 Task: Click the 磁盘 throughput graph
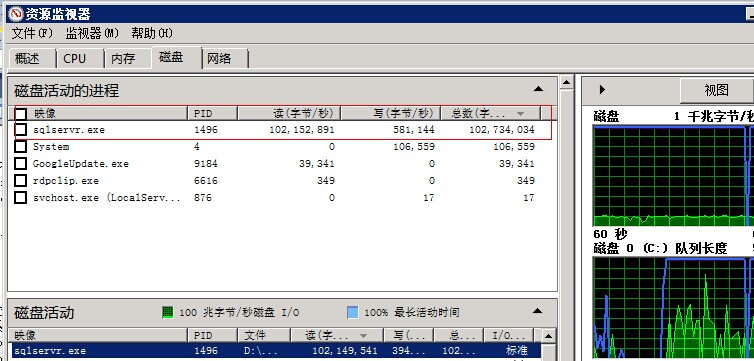673,175
